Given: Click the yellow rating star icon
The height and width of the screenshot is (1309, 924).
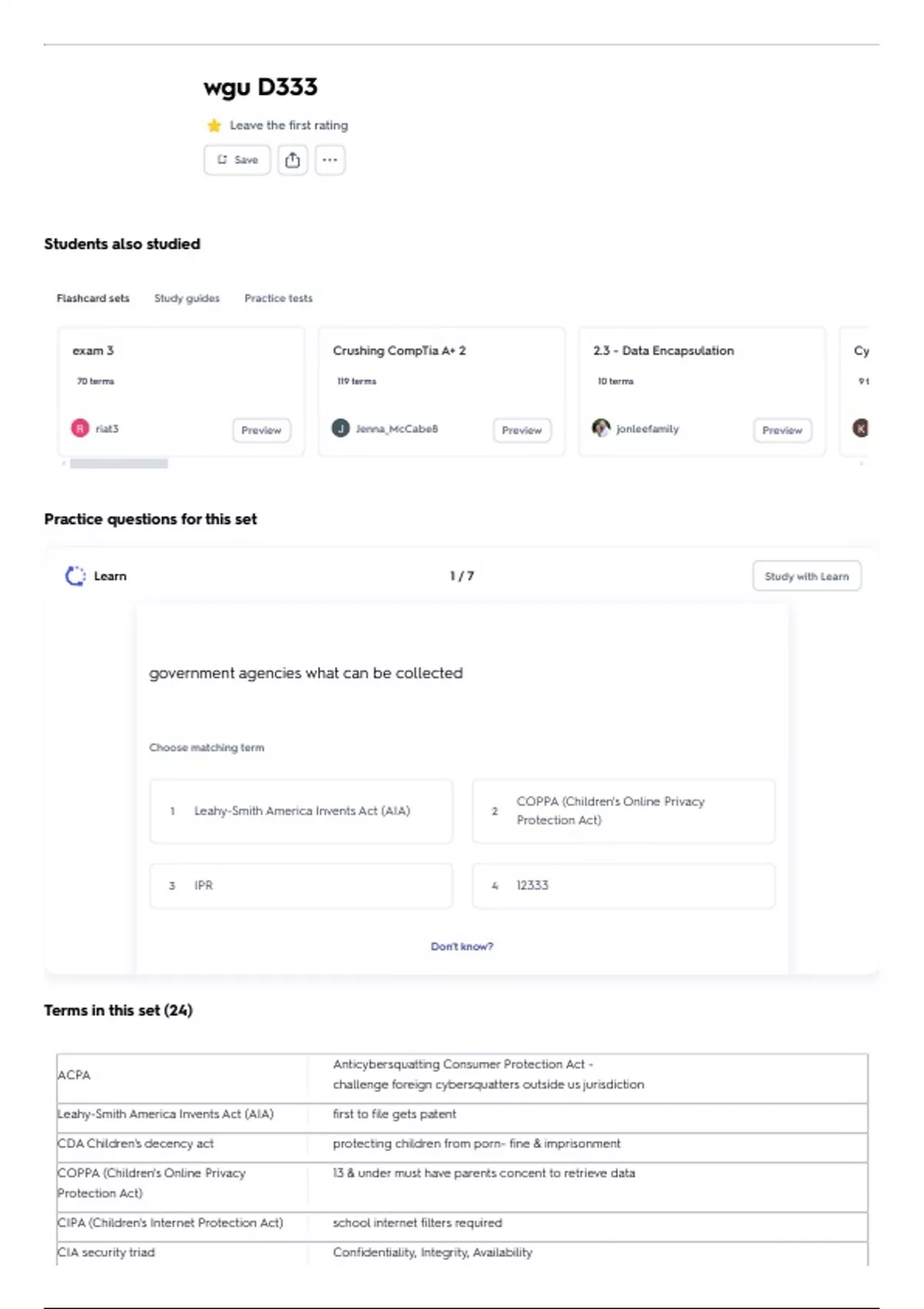Looking at the screenshot, I should (214, 126).
